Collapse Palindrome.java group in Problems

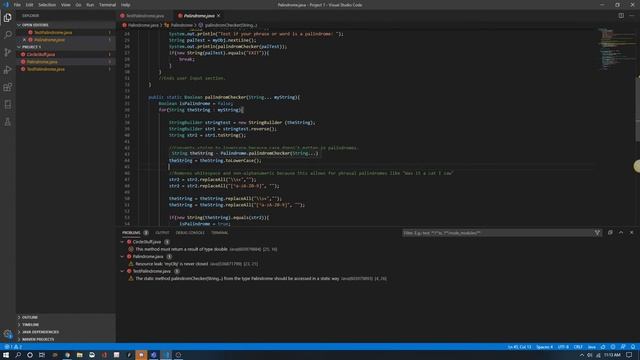click(x=122, y=256)
